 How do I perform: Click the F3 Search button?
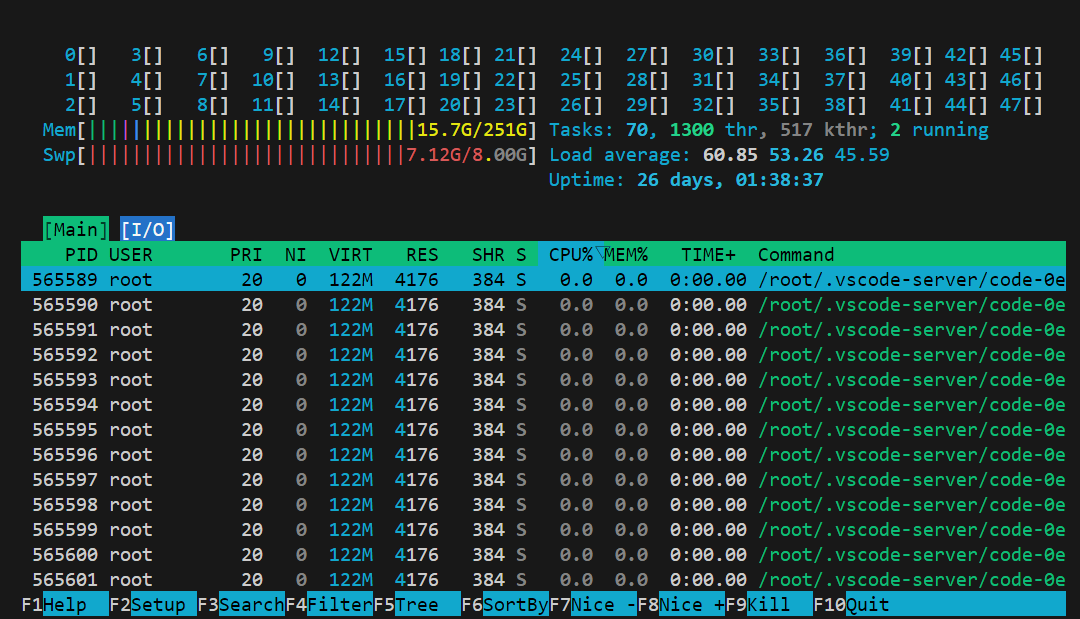[241, 605]
